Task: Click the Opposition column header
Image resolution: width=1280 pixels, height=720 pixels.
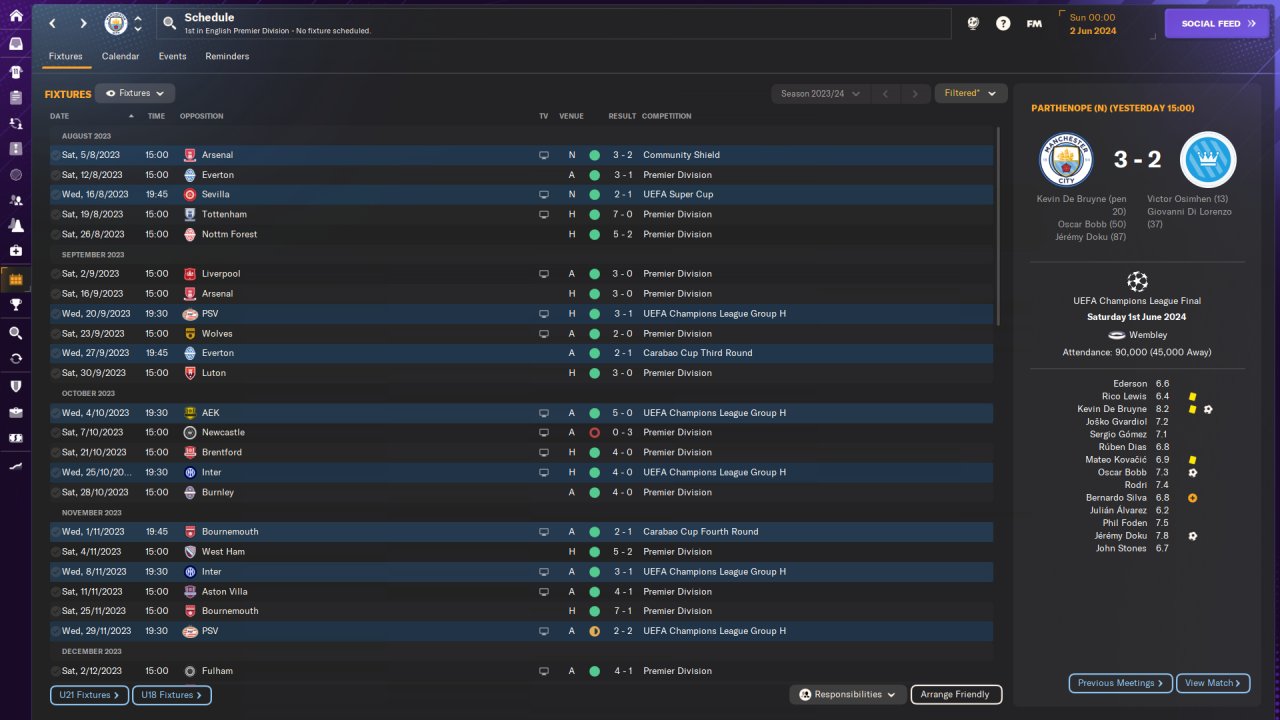Action: pos(202,116)
